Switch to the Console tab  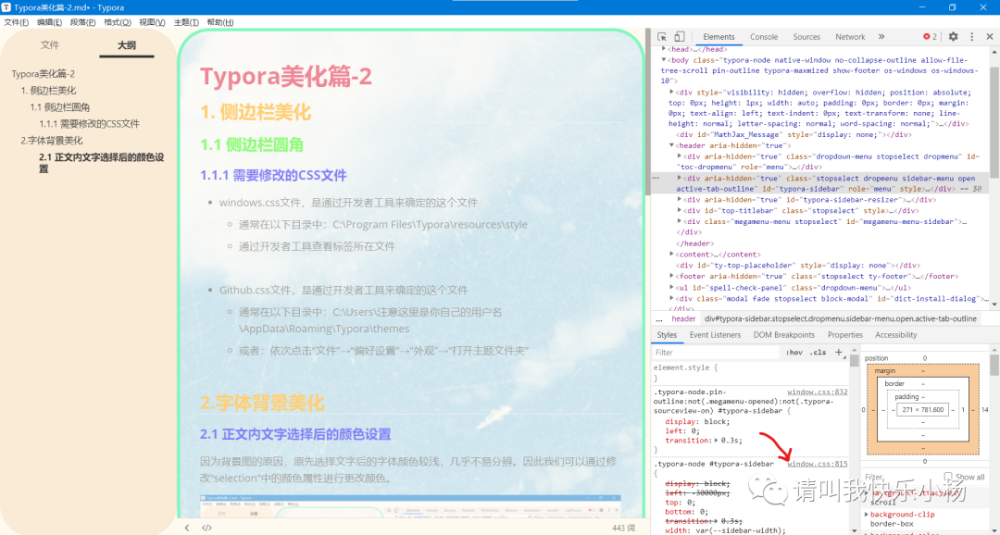click(x=764, y=37)
